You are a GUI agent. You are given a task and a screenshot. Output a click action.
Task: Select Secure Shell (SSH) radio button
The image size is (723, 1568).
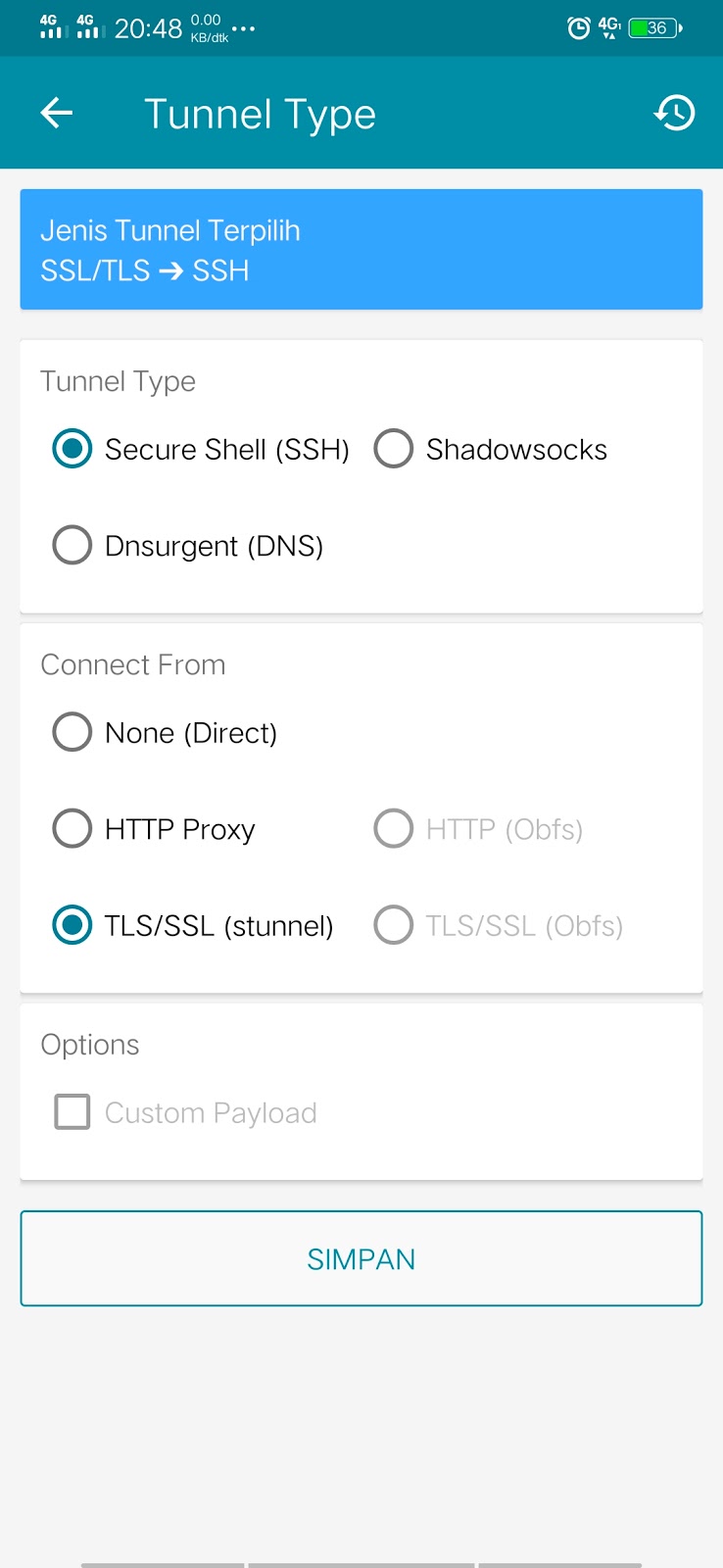click(x=72, y=449)
